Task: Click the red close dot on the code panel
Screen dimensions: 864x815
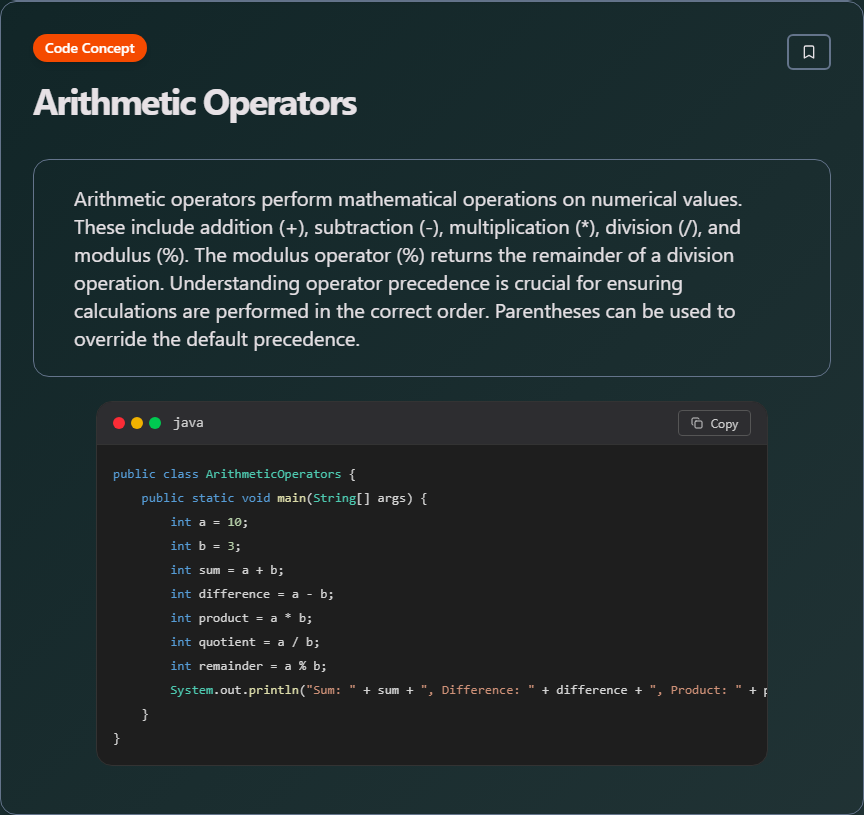Action: [118, 422]
